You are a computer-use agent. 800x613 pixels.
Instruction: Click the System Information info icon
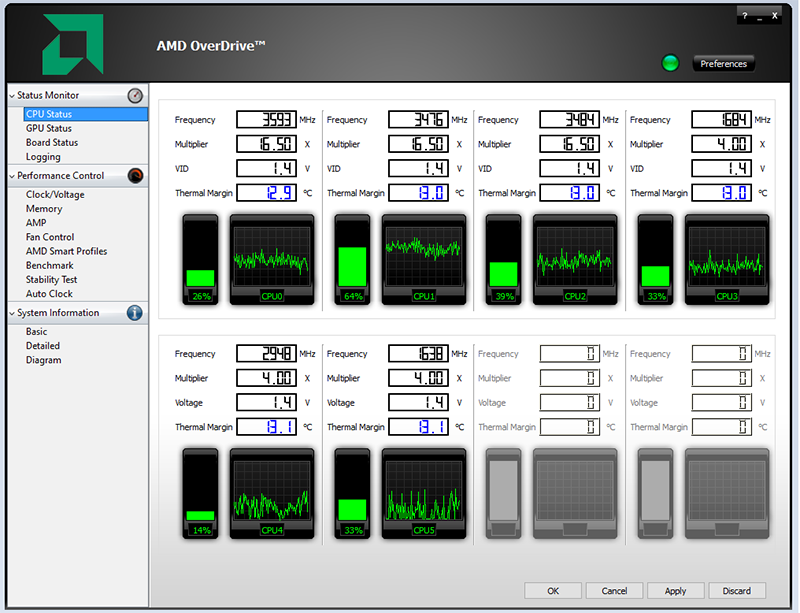[135, 313]
